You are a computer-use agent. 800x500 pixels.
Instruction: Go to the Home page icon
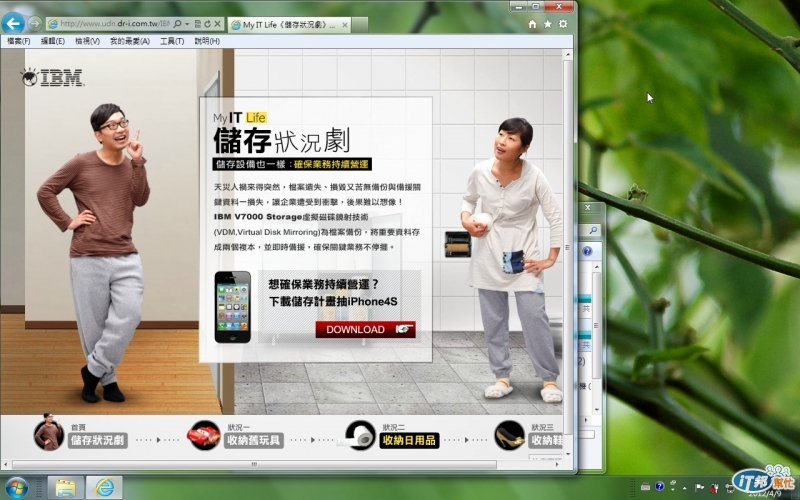coord(532,24)
